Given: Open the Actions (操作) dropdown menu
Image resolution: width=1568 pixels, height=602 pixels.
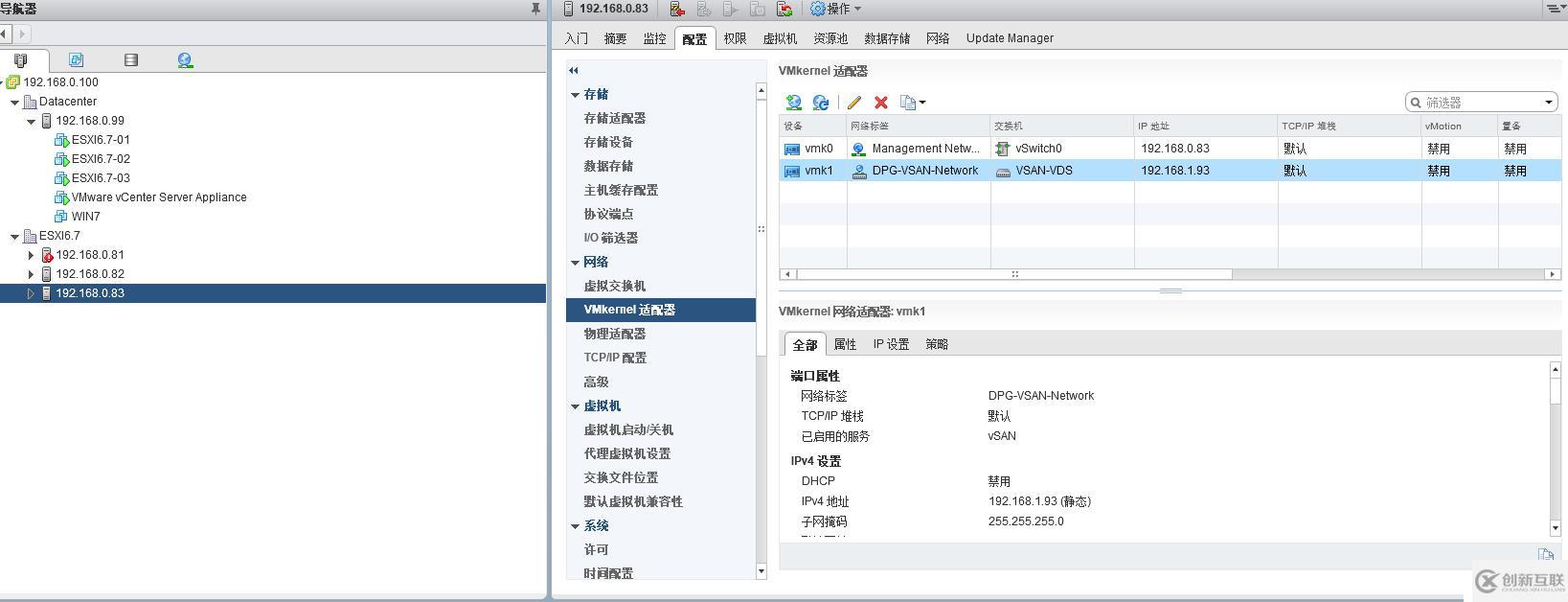Looking at the screenshot, I should [836, 9].
